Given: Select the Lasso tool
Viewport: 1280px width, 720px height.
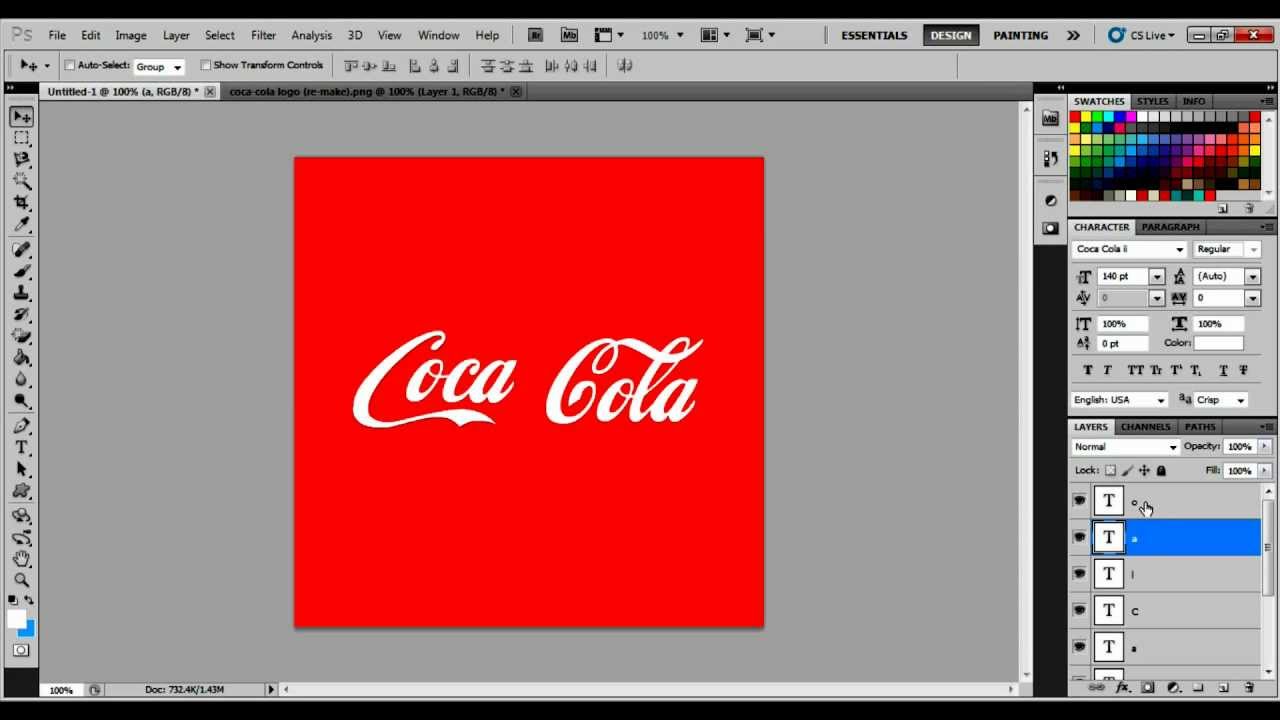Looking at the screenshot, I should click(22, 160).
